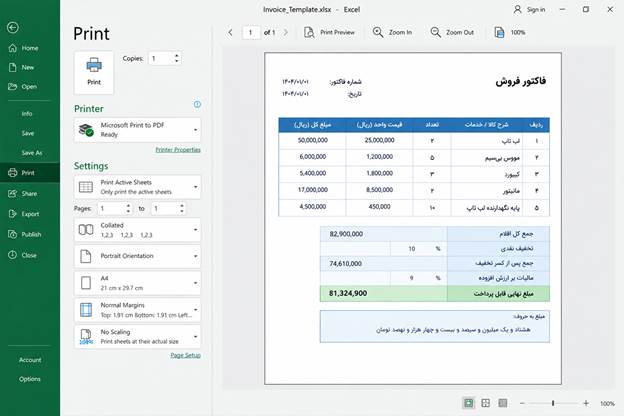This screenshot has height=416, width=624.
Task: Click the current page number box
Action: point(251,33)
